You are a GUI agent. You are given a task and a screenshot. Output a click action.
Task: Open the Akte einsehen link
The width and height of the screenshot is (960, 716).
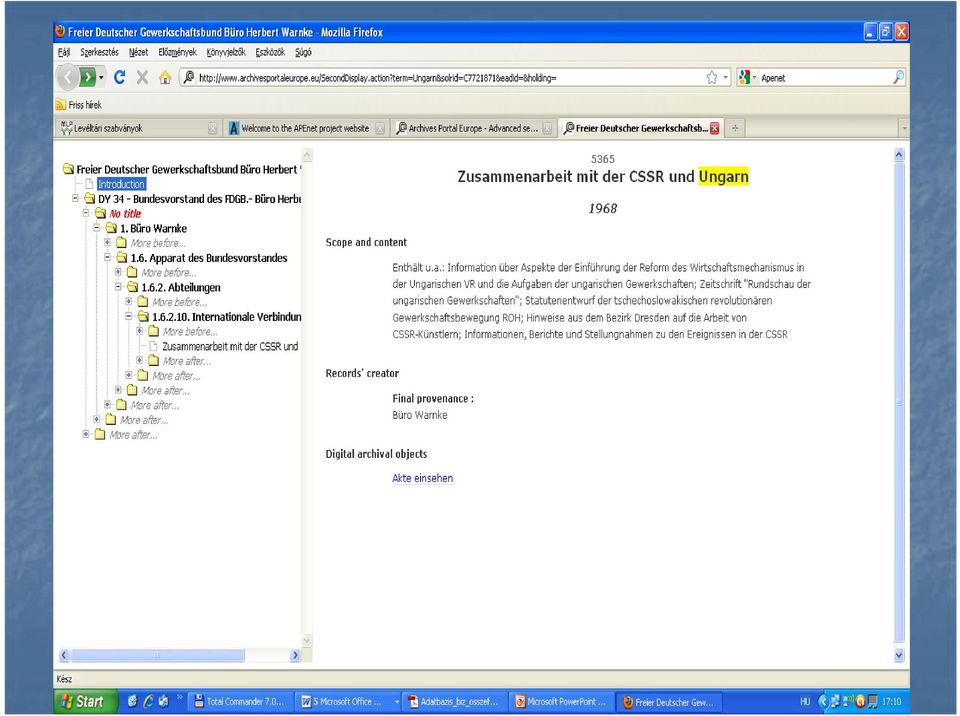pyautogui.click(x=422, y=478)
